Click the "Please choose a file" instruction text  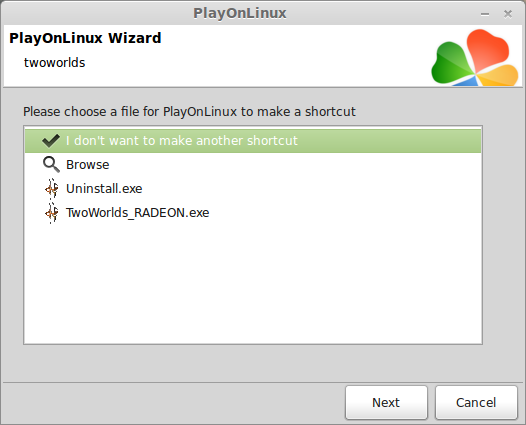point(189,111)
